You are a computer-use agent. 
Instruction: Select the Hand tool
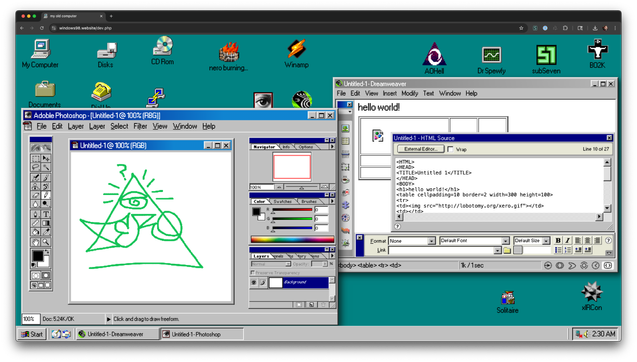(x=36, y=242)
